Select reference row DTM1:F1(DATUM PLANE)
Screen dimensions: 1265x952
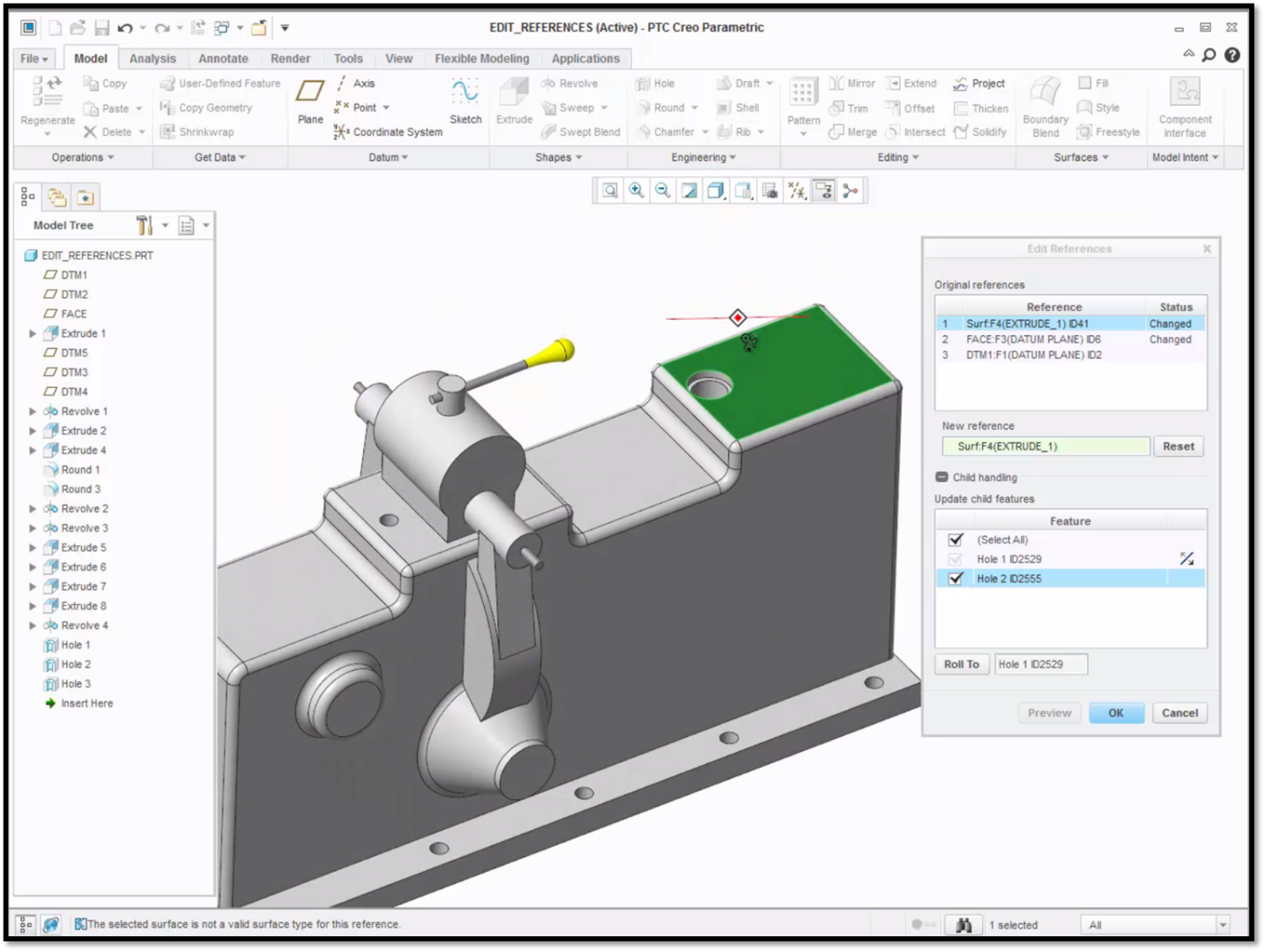(1070, 355)
